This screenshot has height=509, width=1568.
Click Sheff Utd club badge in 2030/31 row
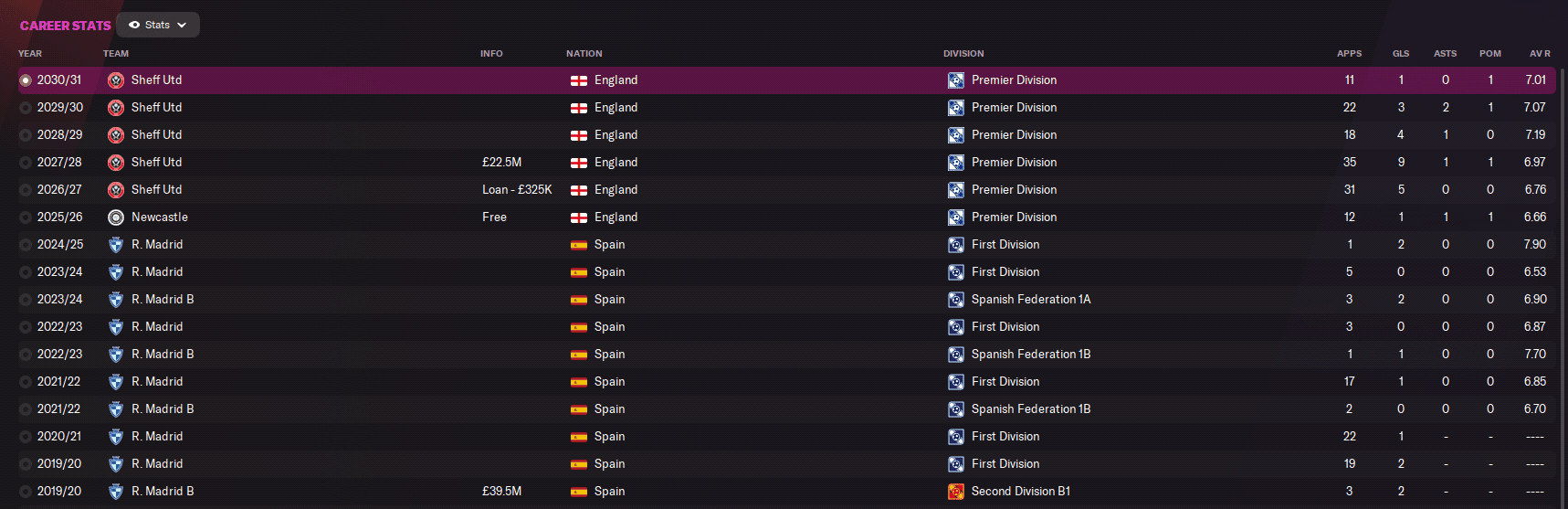click(x=116, y=80)
